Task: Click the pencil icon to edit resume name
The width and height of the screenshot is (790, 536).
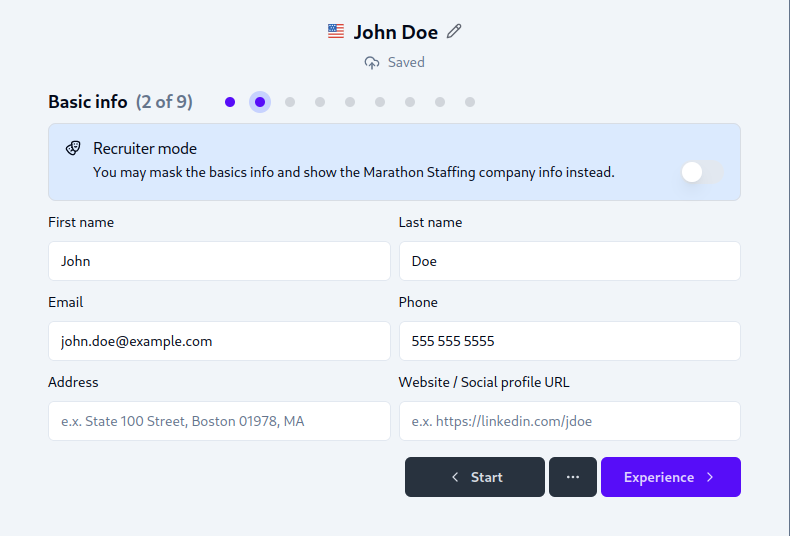Action: pos(454,32)
